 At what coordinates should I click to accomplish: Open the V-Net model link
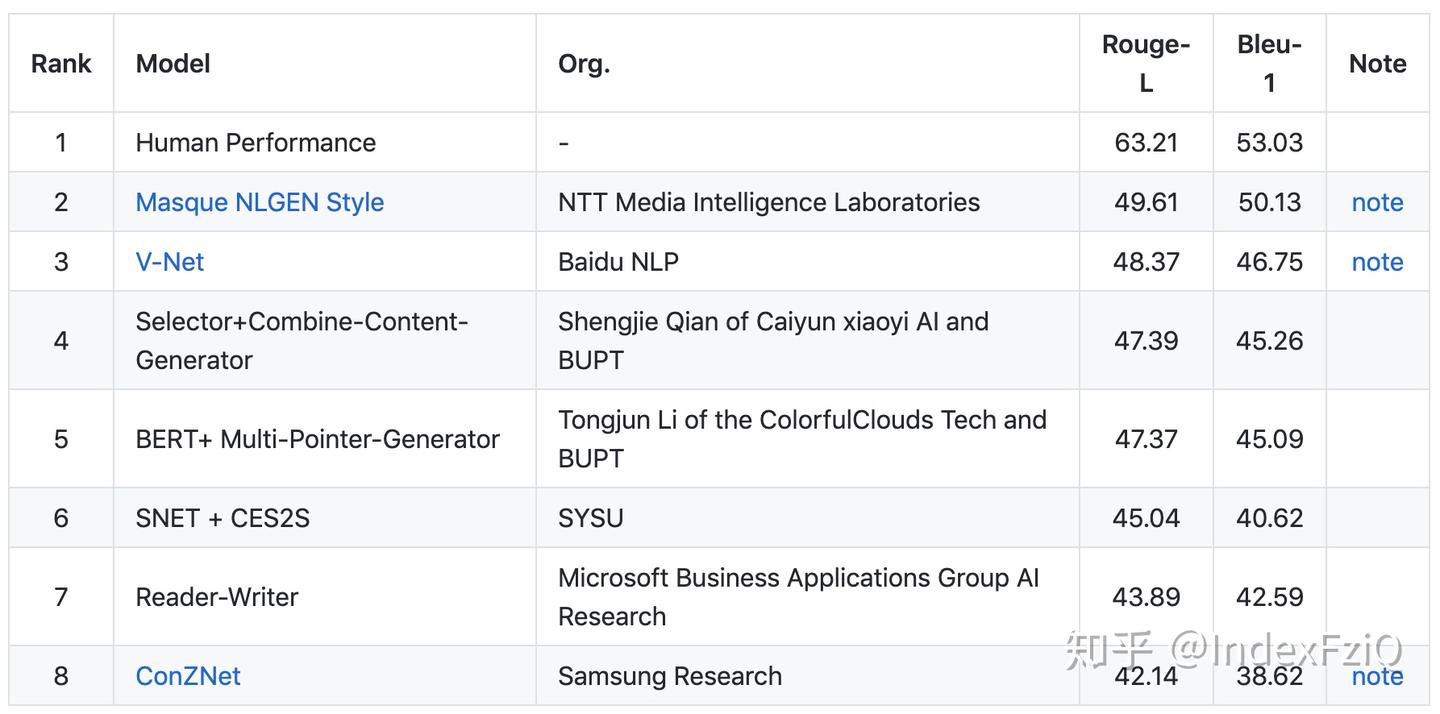[x=170, y=262]
